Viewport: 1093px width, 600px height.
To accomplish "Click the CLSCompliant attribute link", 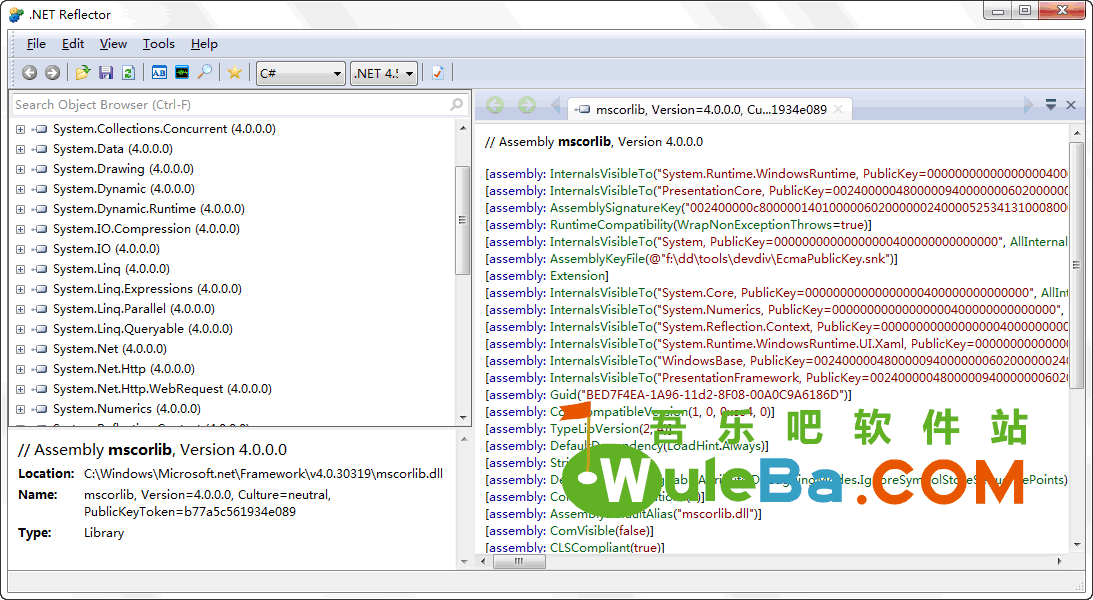I will click(588, 548).
